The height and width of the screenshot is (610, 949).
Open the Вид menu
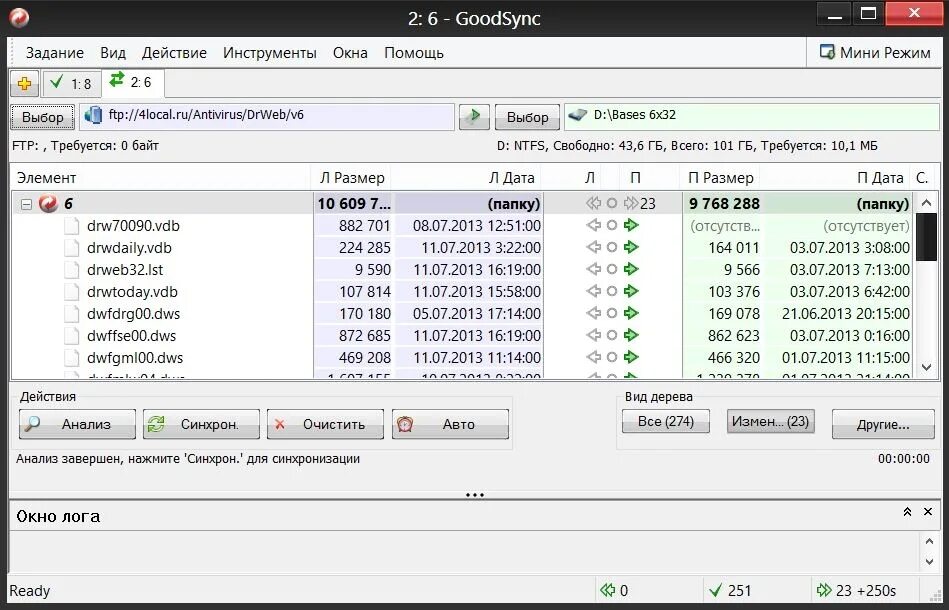(113, 53)
